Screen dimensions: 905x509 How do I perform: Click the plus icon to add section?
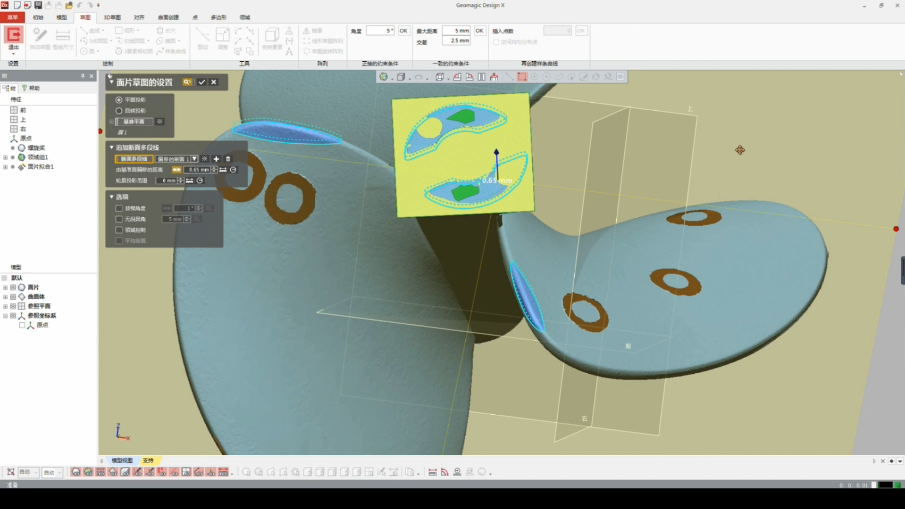pos(216,158)
